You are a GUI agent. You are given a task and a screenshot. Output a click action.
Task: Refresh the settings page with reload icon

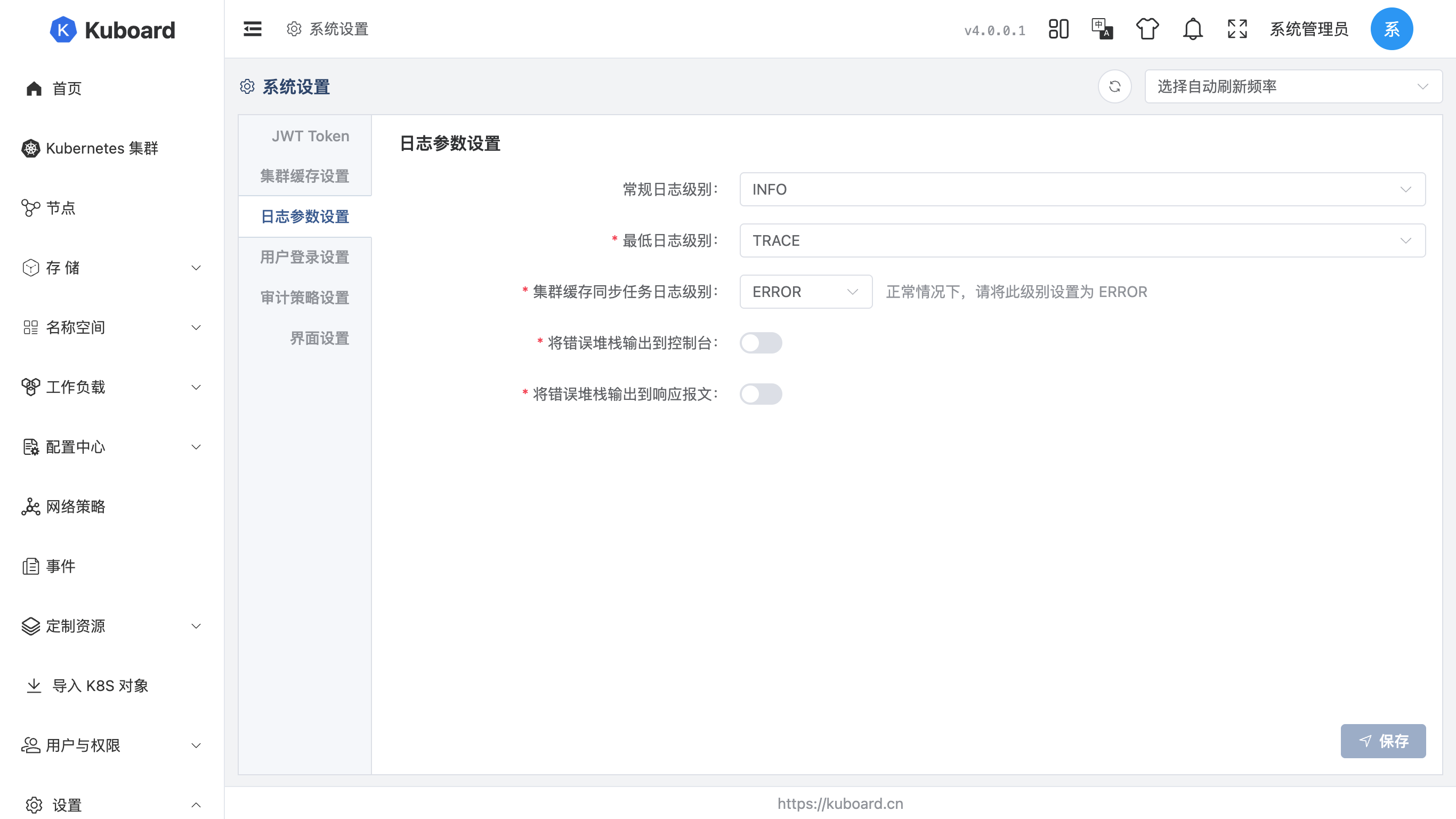[1114, 86]
